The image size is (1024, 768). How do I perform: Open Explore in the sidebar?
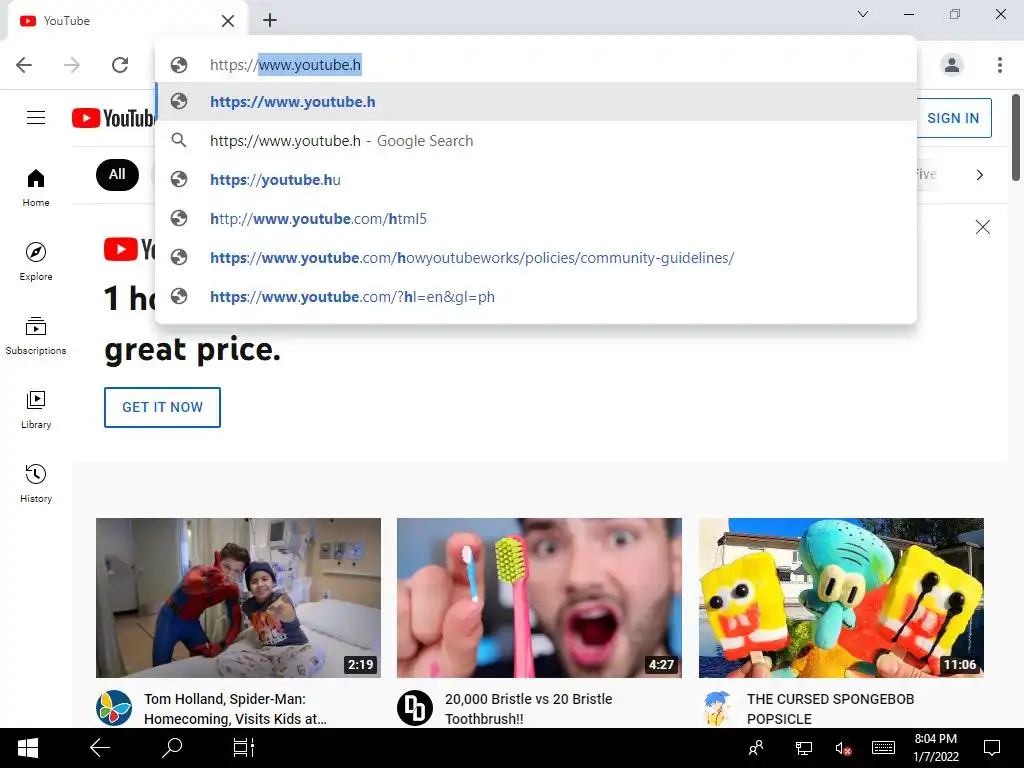click(36, 261)
